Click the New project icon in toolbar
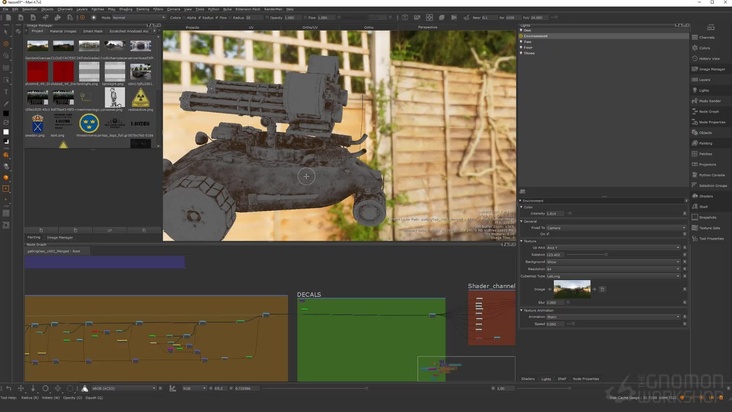This screenshot has width=732, height=412. [8, 18]
